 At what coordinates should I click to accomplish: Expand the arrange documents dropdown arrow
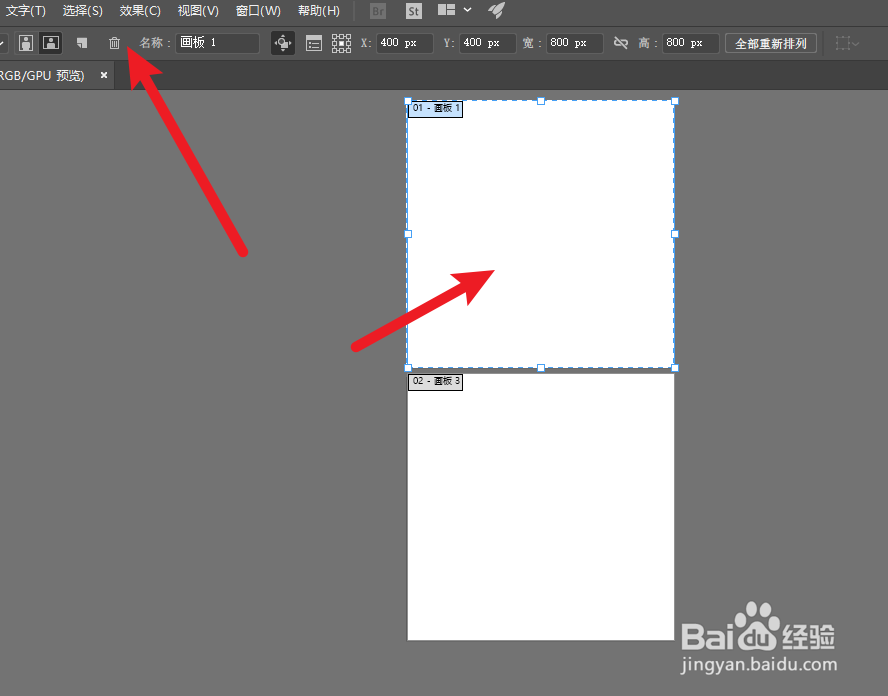[467, 10]
